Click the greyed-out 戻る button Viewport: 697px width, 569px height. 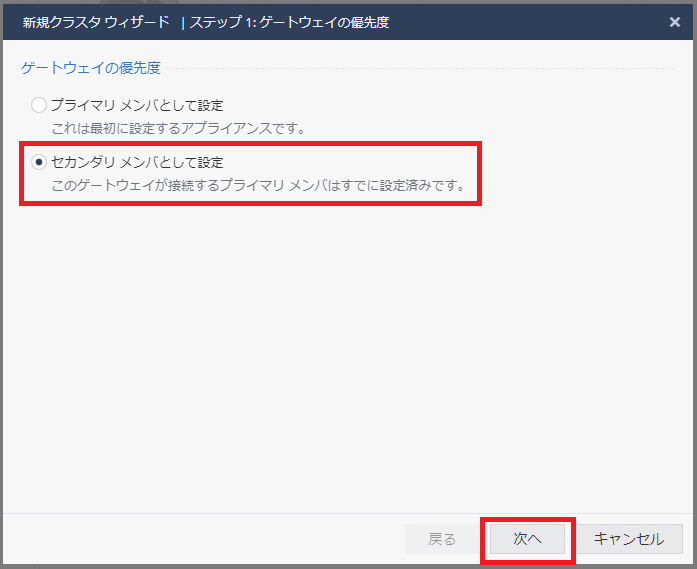click(x=441, y=539)
